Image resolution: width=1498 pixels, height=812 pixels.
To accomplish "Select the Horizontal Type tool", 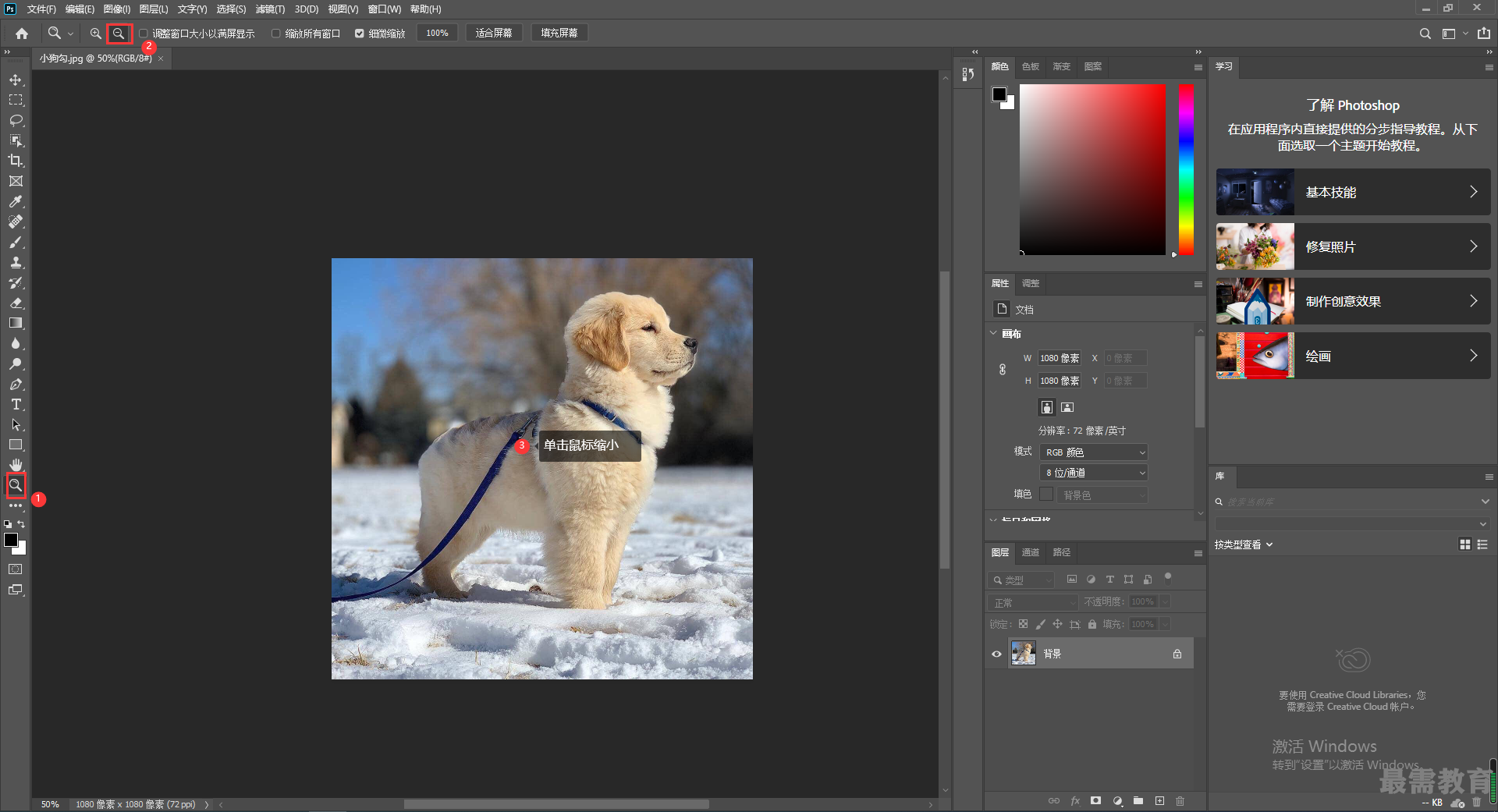I will 16,404.
